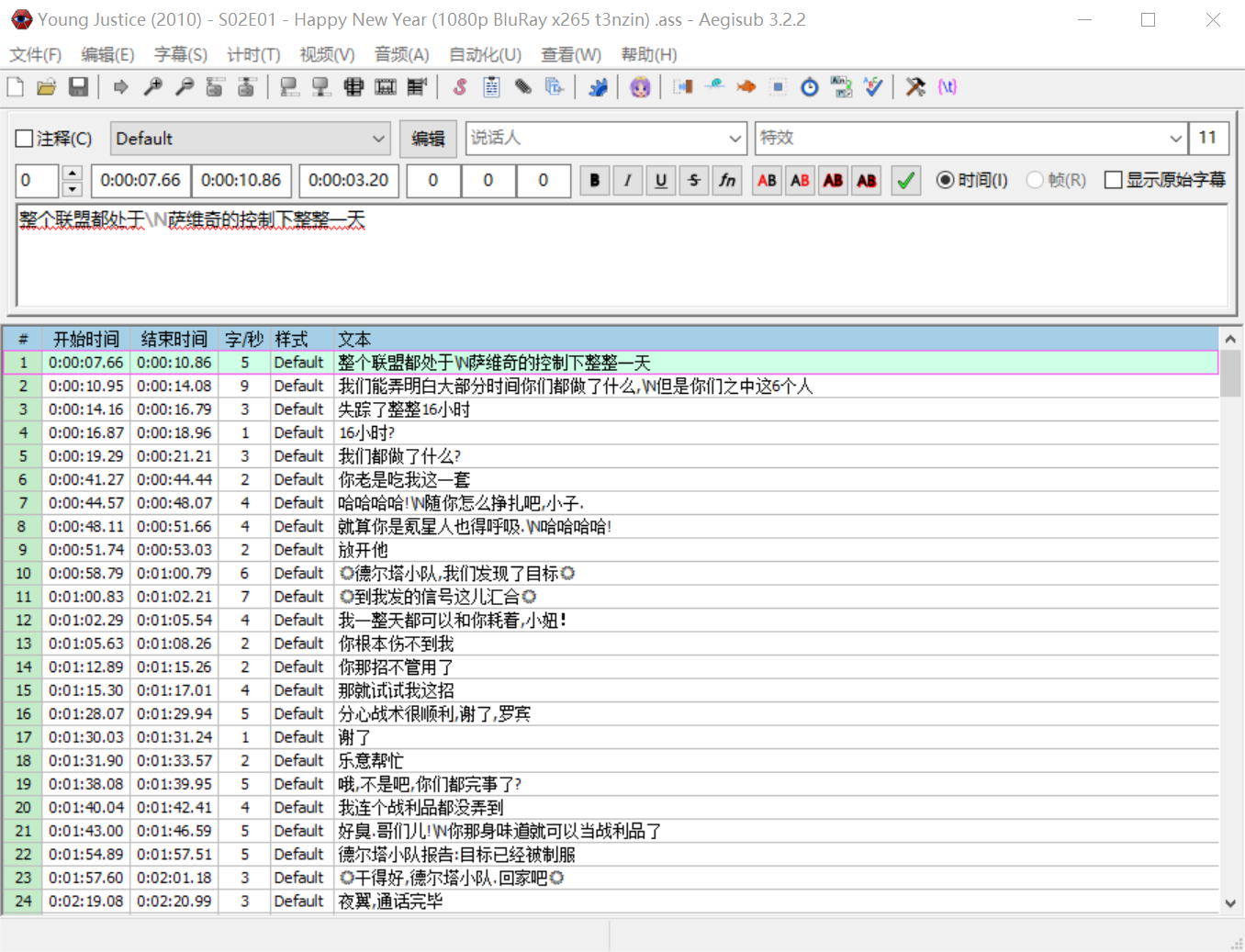This screenshot has width=1245, height=952.
Task: Click the fn font name button
Action: click(727, 180)
